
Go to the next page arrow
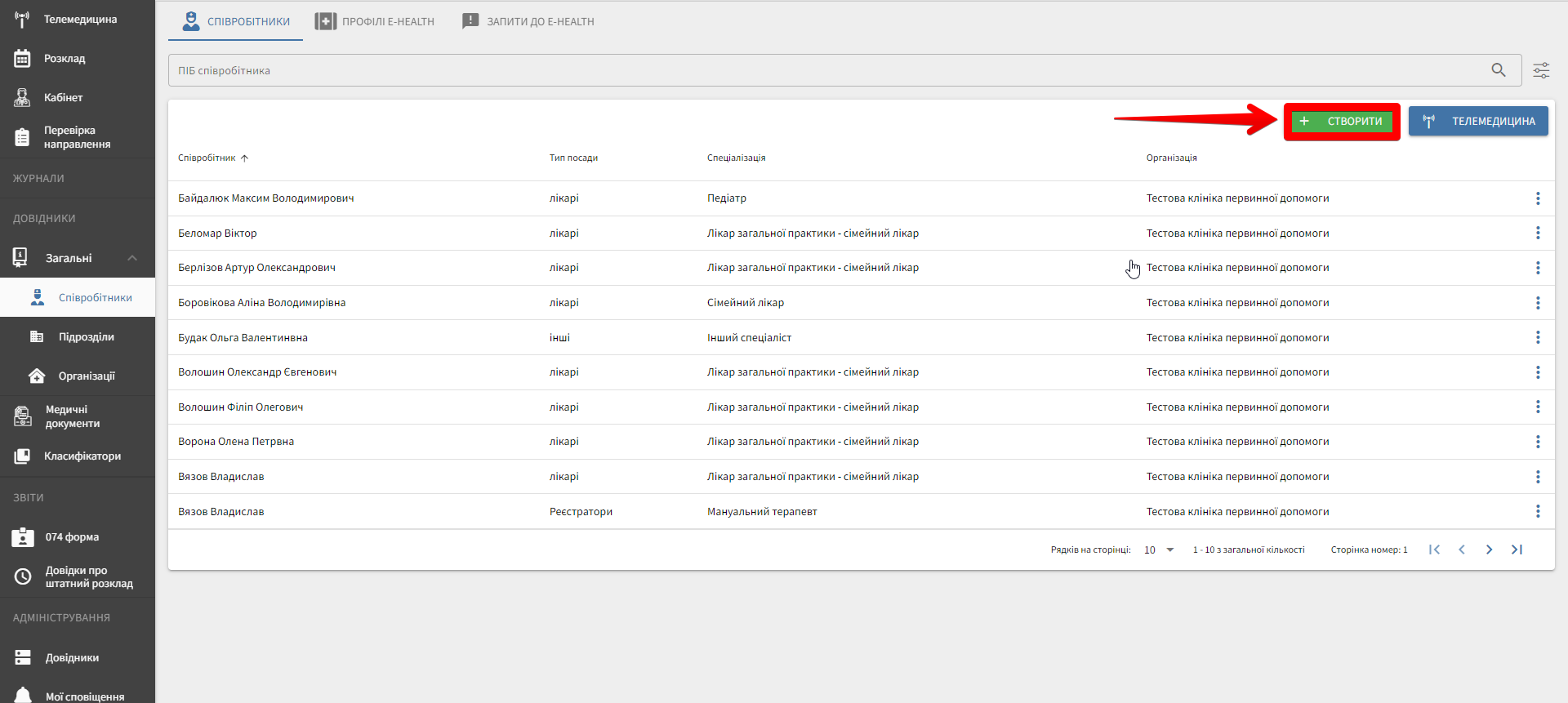(1489, 549)
